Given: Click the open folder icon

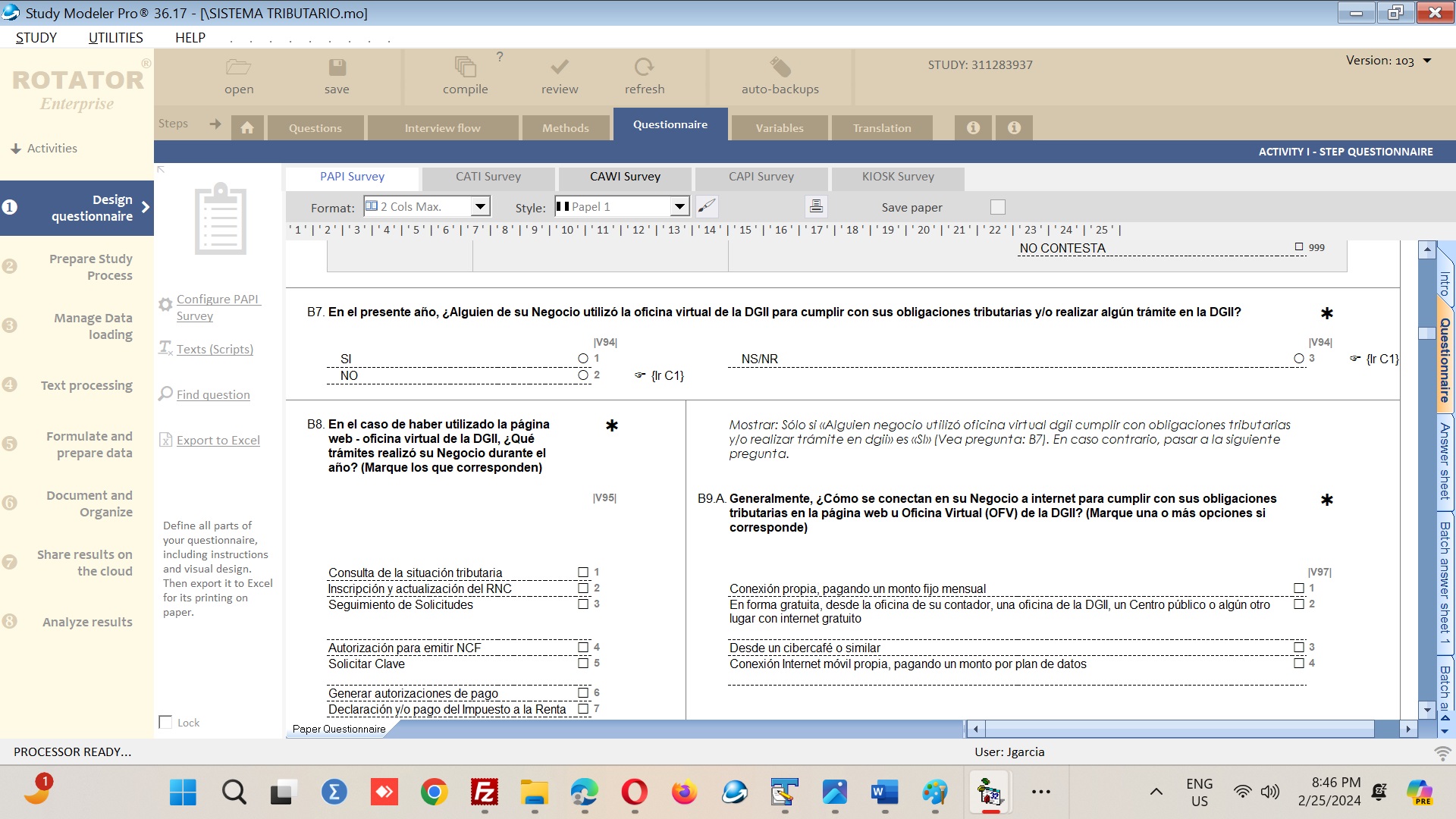Looking at the screenshot, I should pyautogui.click(x=238, y=67).
